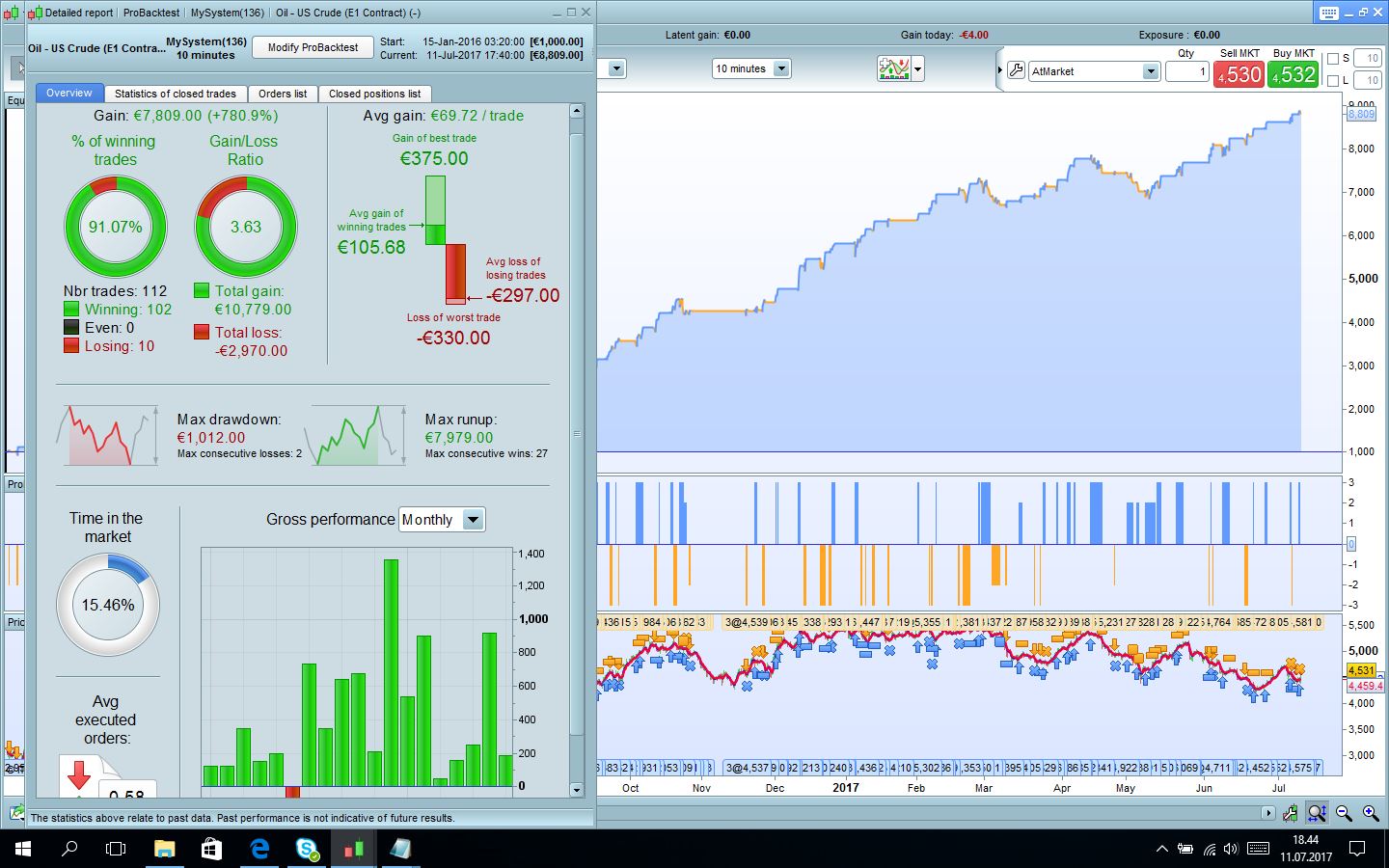
Task: Click the Gain €7,809.00 (+780.9%) text
Action: click(186, 116)
